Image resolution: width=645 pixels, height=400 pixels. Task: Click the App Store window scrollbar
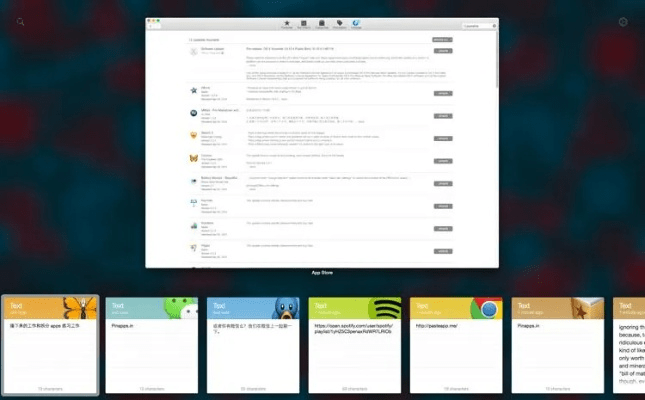pyautogui.click(x=497, y=70)
